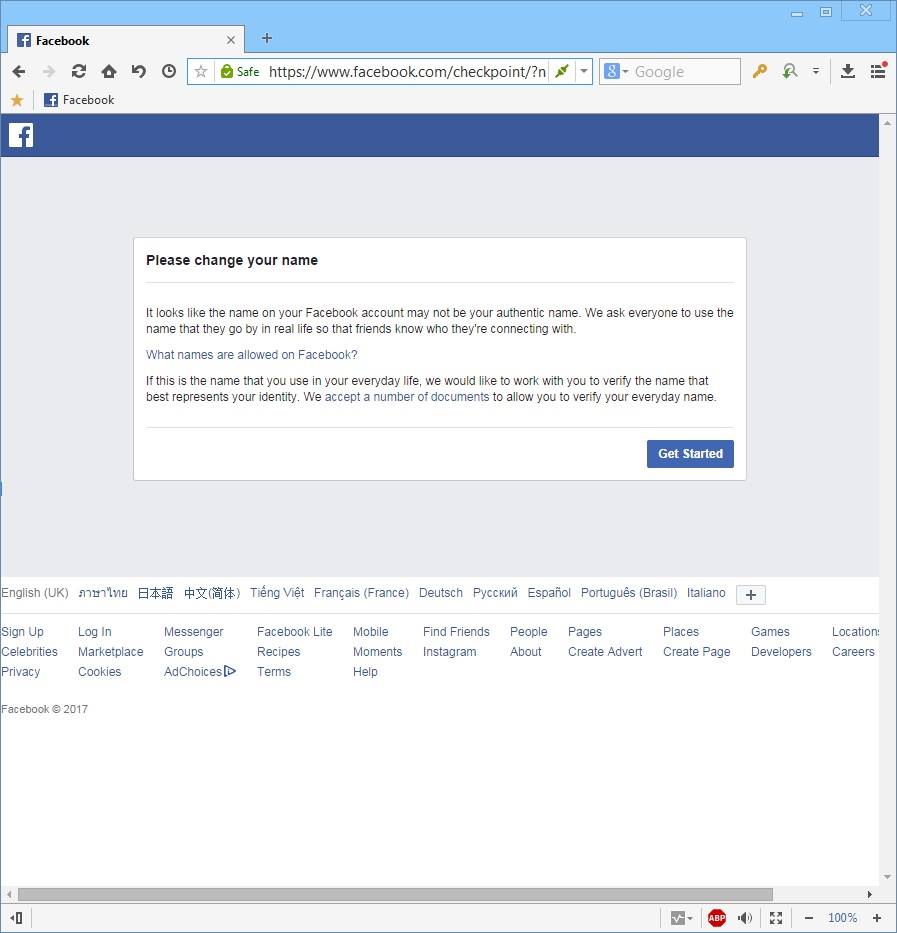Open the Create Advert footer link
This screenshot has width=897, height=933.
coord(605,652)
